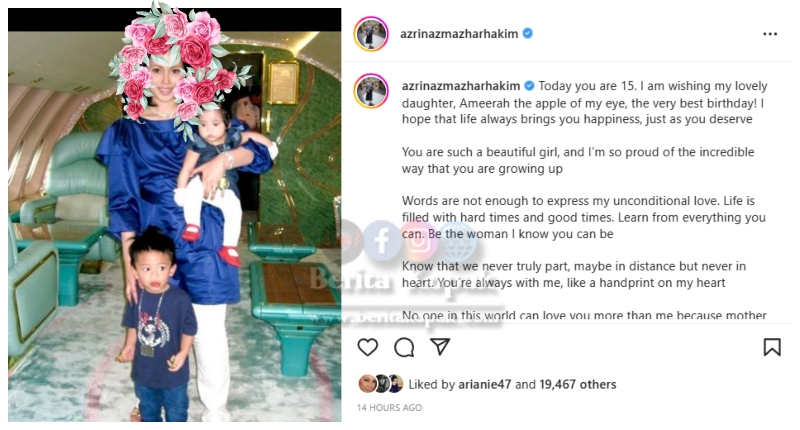Click the globe icon in watermark

456,240
